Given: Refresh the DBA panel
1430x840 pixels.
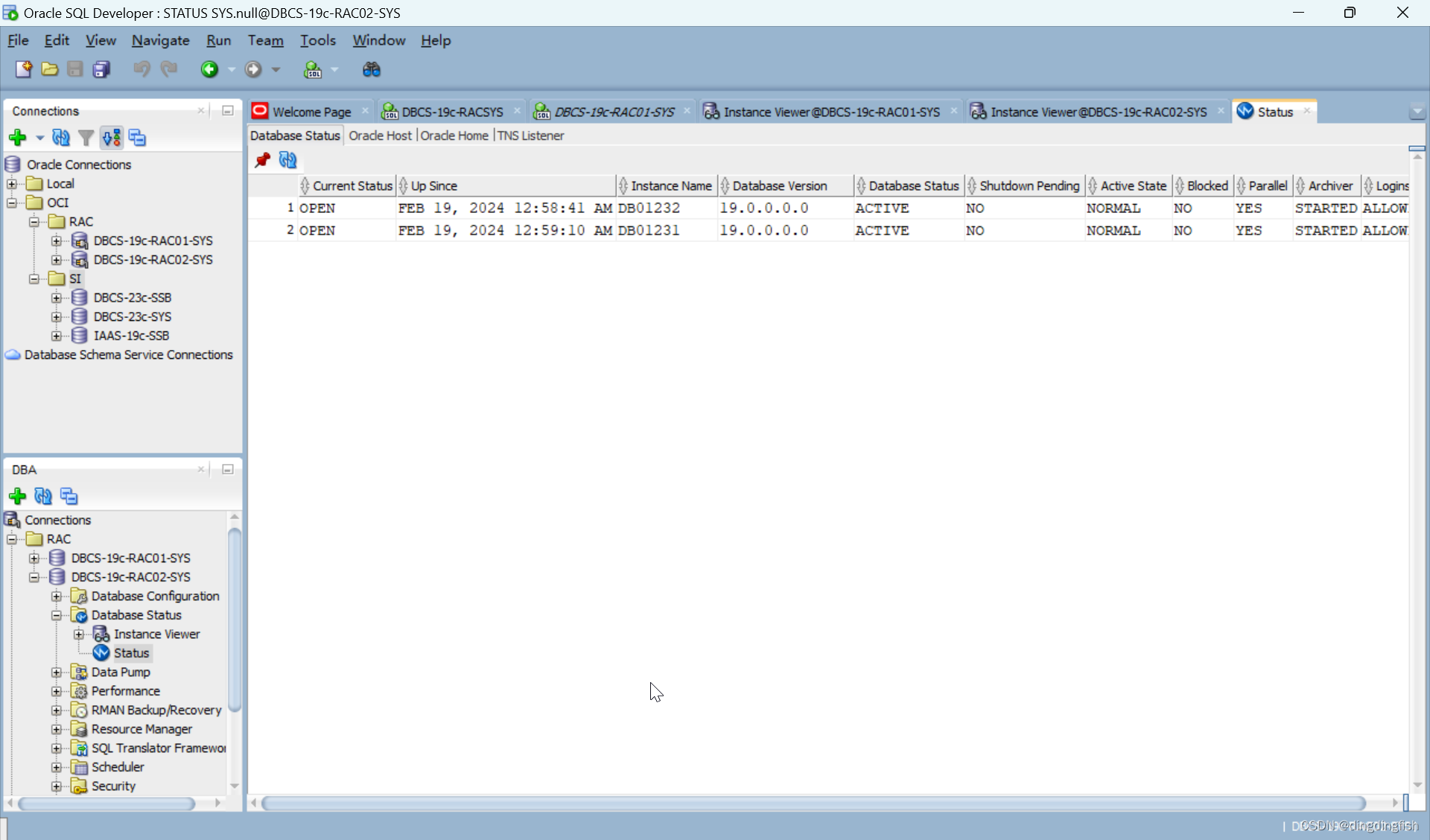Looking at the screenshot, I should (43, 496).
